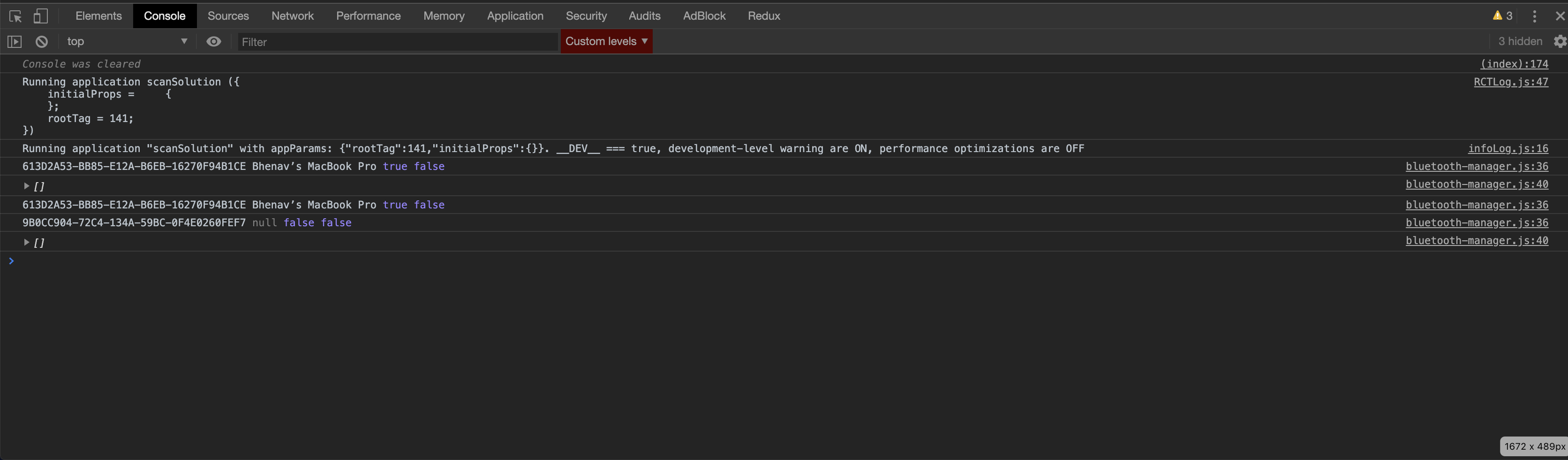Expand the last array logged from bluetooth-manager
This screenshot has height=460, width=1568.
(x=27, y=242)
